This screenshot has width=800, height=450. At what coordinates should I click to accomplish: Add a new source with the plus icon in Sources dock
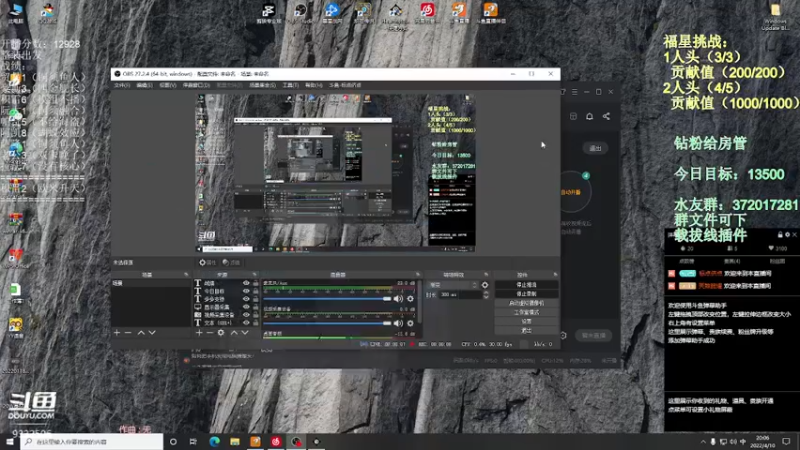(x=199, y=333)
